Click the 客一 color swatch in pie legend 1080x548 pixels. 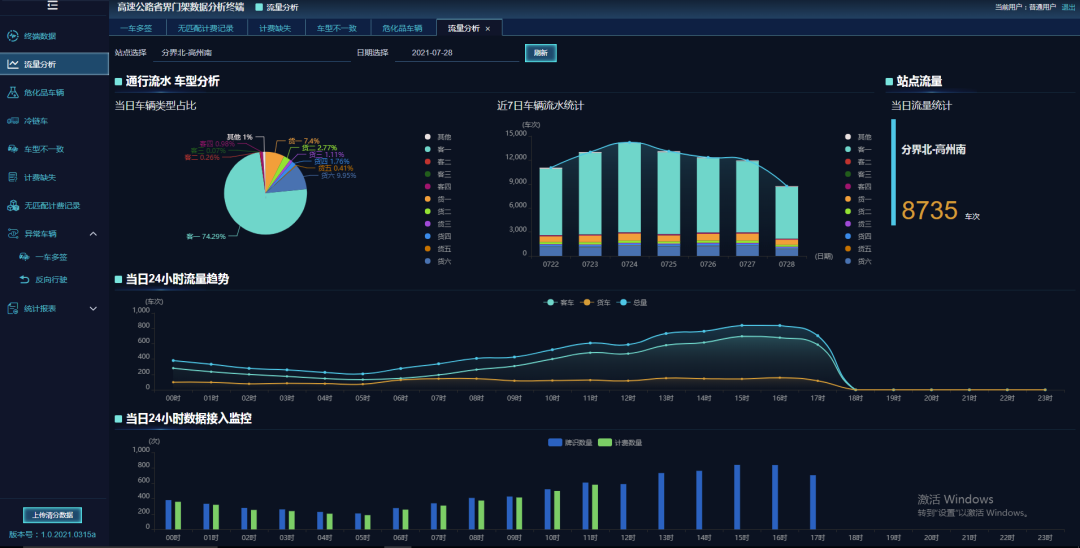coord(428,149)
